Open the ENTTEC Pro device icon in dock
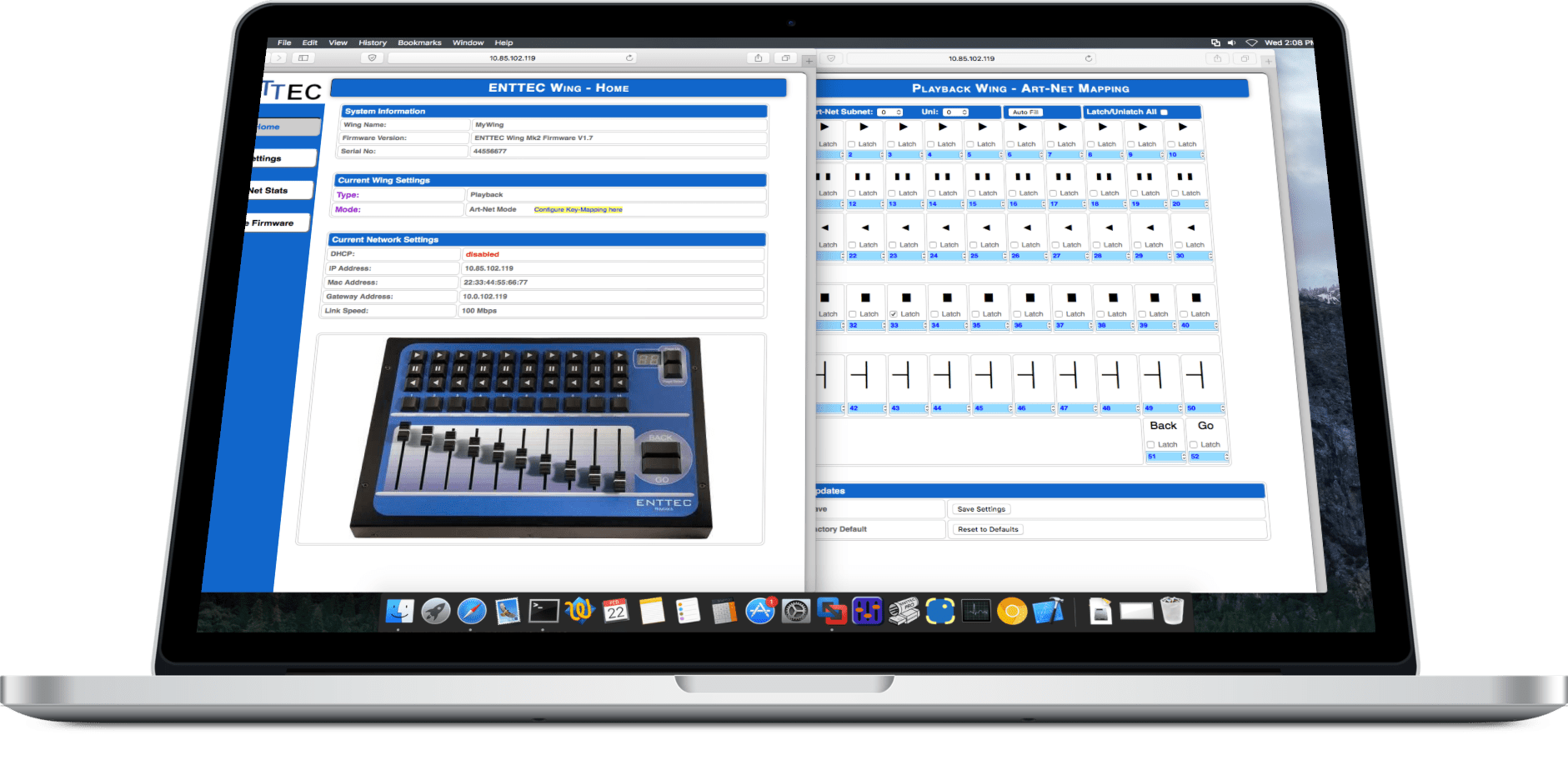 904,612
